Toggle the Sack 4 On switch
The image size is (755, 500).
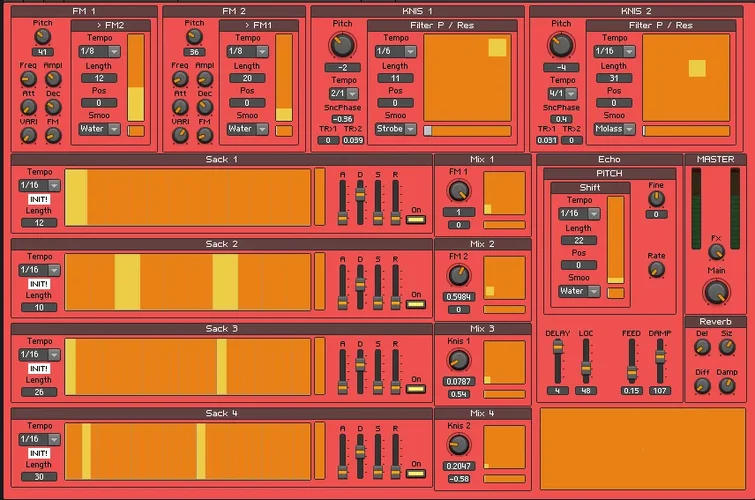pyautogui.click(x=416, y=474)
